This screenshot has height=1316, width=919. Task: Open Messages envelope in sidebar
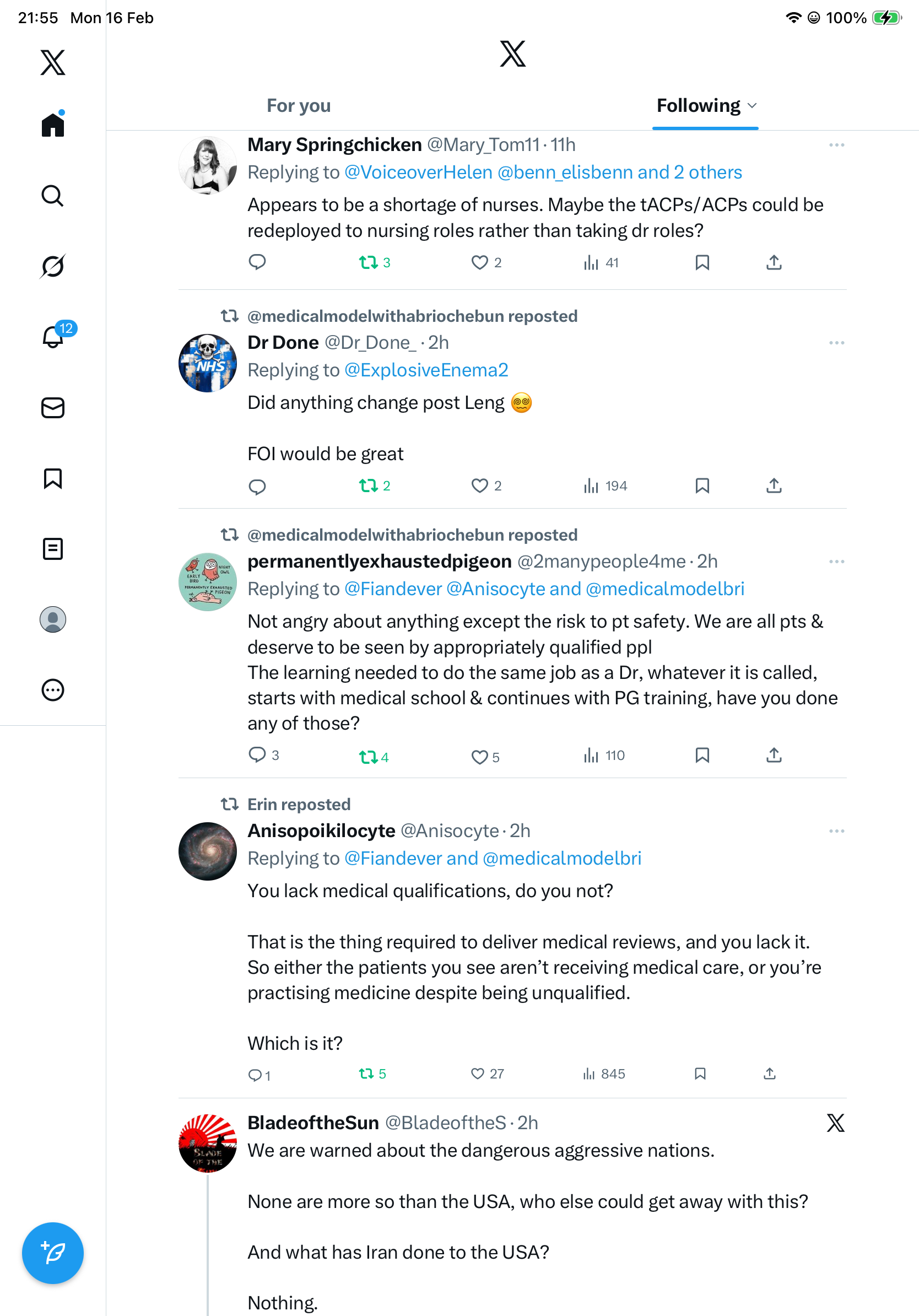53,407
